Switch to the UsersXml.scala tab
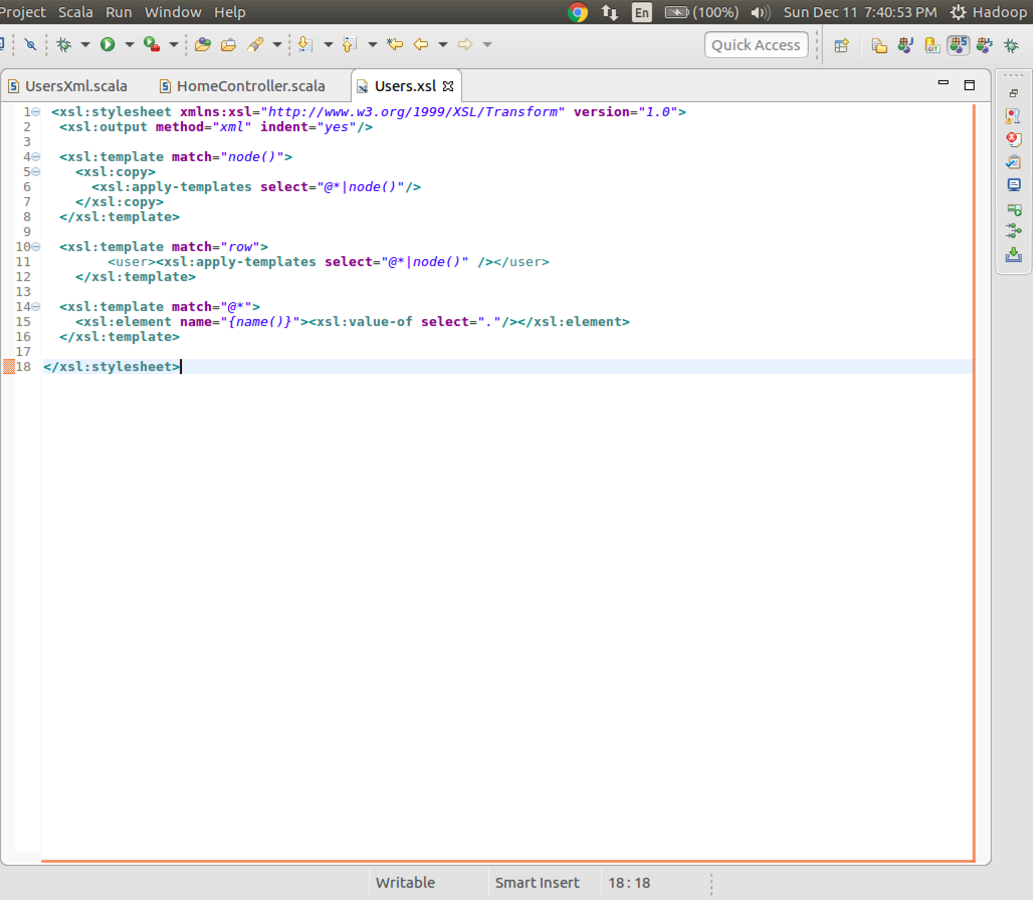This screenshot has width=1033, height=900. coord(69,86)
